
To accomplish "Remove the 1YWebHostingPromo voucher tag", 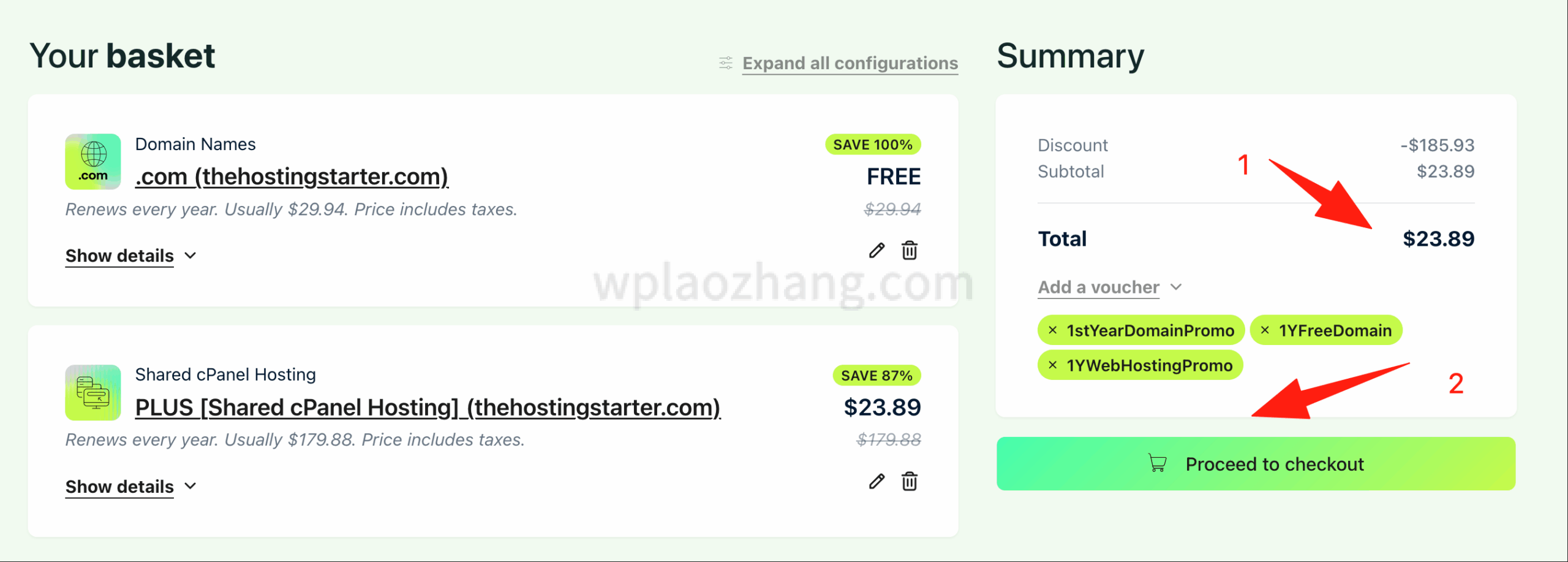I will point(1053,365).
